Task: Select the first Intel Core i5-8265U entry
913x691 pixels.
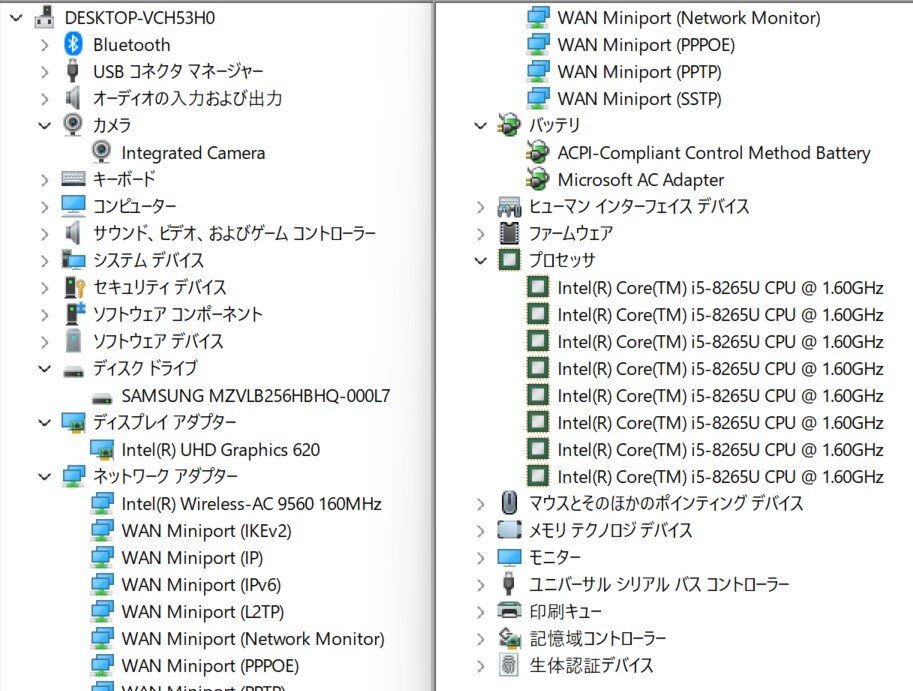Action: coord(721,288)
